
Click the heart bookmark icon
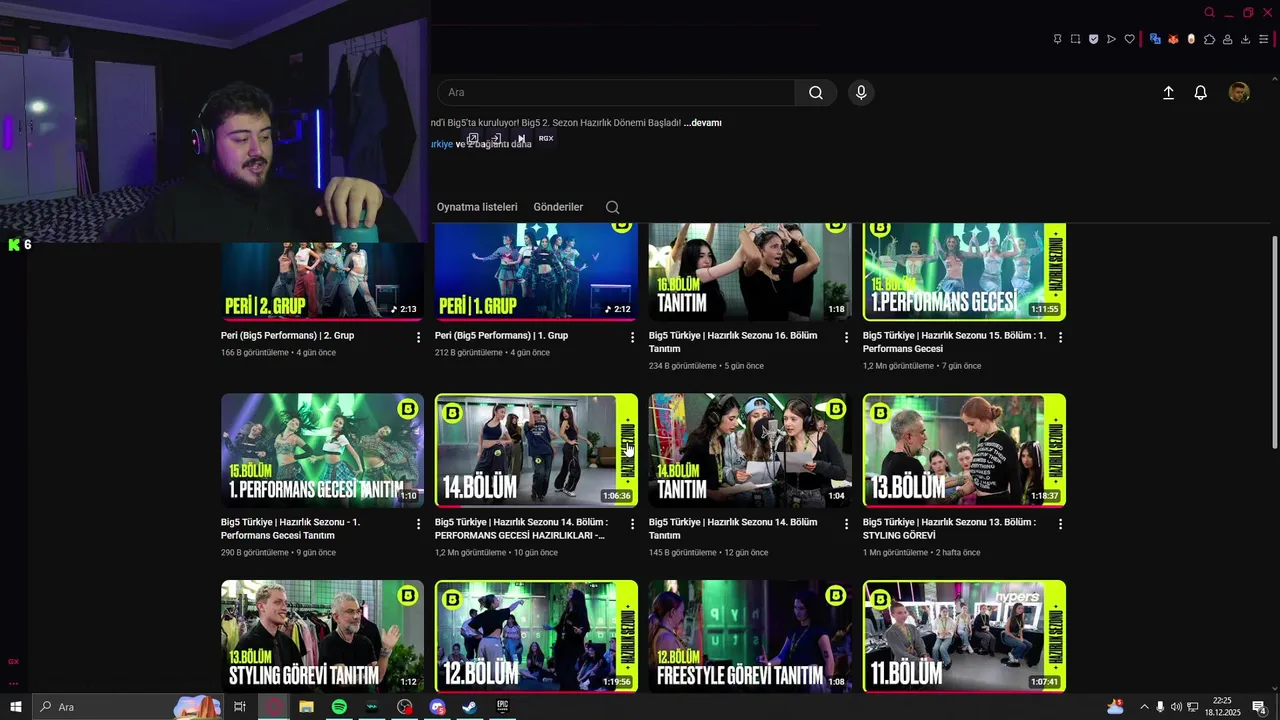[x=1130, y=39]
